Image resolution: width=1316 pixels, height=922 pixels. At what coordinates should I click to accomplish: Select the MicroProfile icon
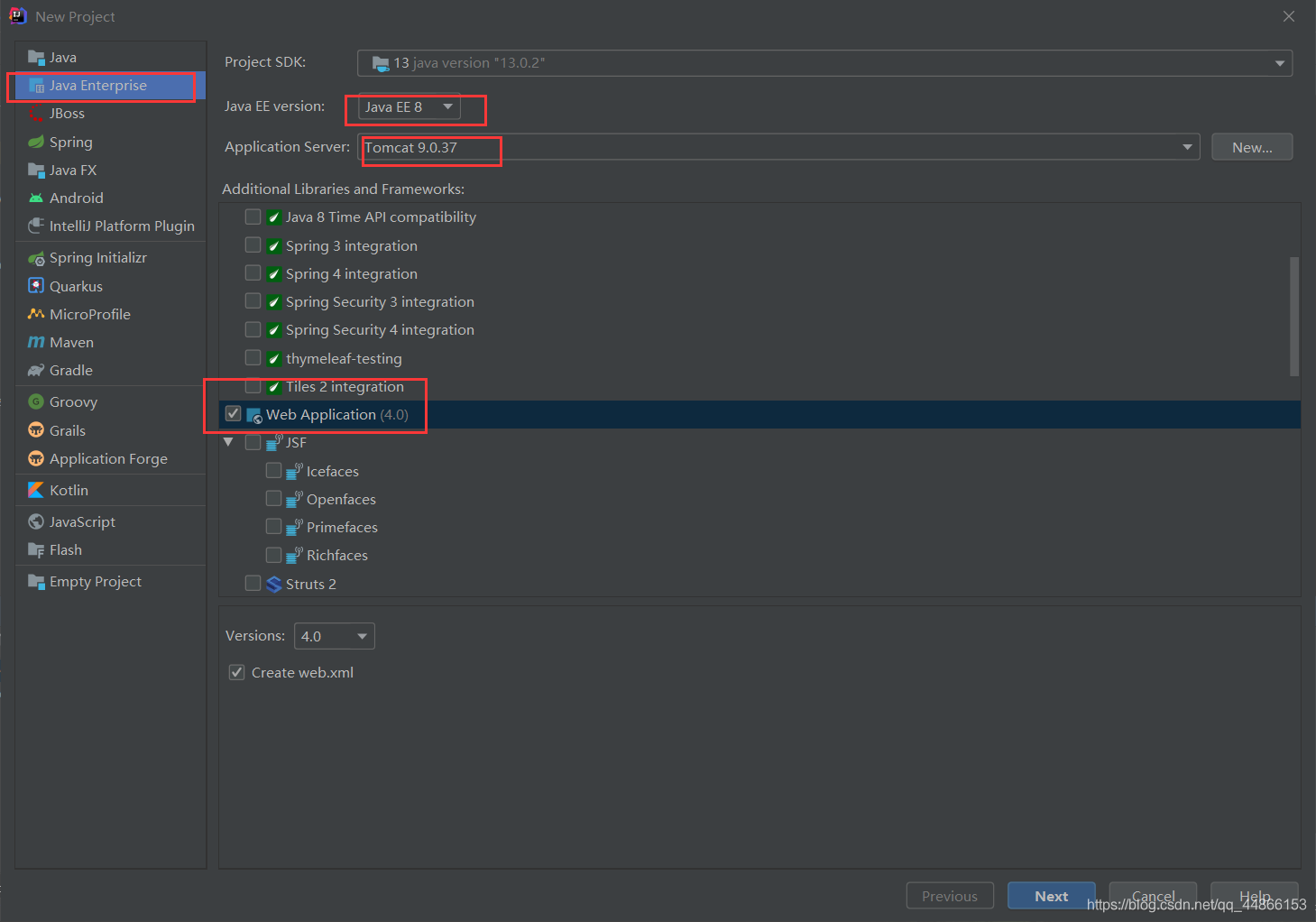point(36,314)
